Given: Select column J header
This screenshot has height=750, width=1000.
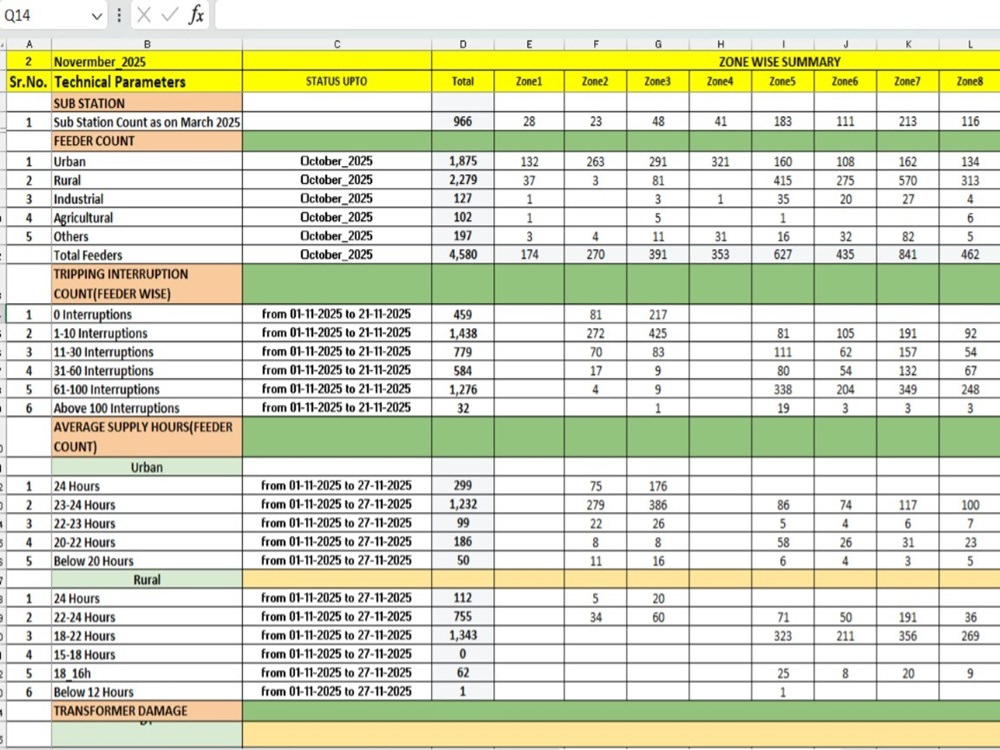Looking at the screenshot, I should click(846, 44).
